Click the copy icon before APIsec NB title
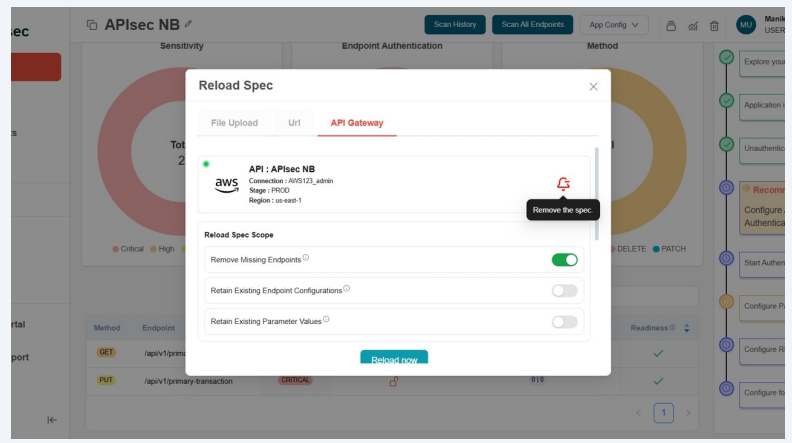Viewport: 792px width, 443px height. click(92, 25)
